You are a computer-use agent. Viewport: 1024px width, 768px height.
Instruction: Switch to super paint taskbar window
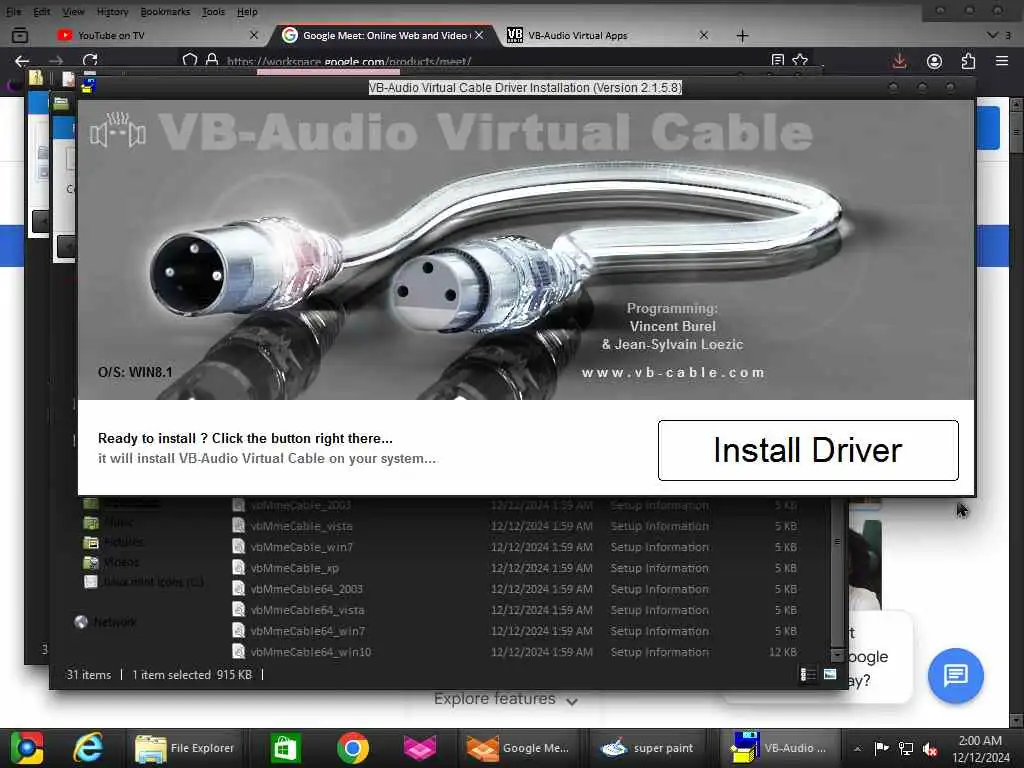click(648, 748)
